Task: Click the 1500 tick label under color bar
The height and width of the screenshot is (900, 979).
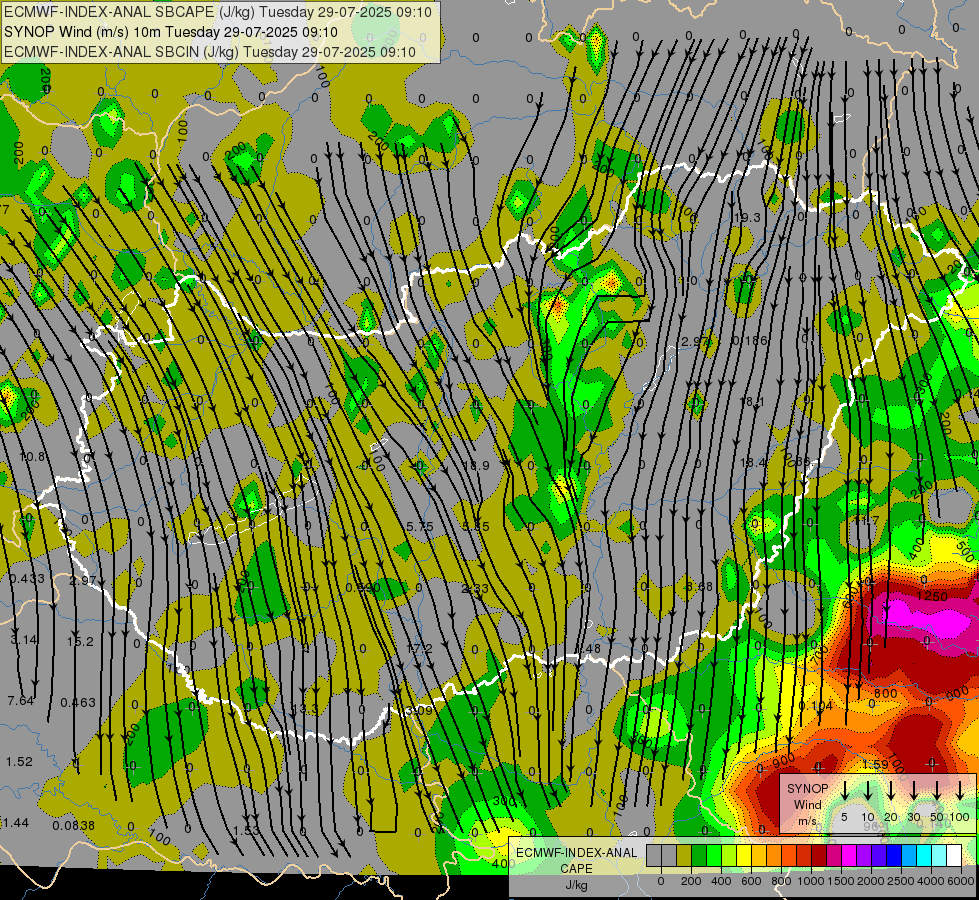Action: click(841, 881)
